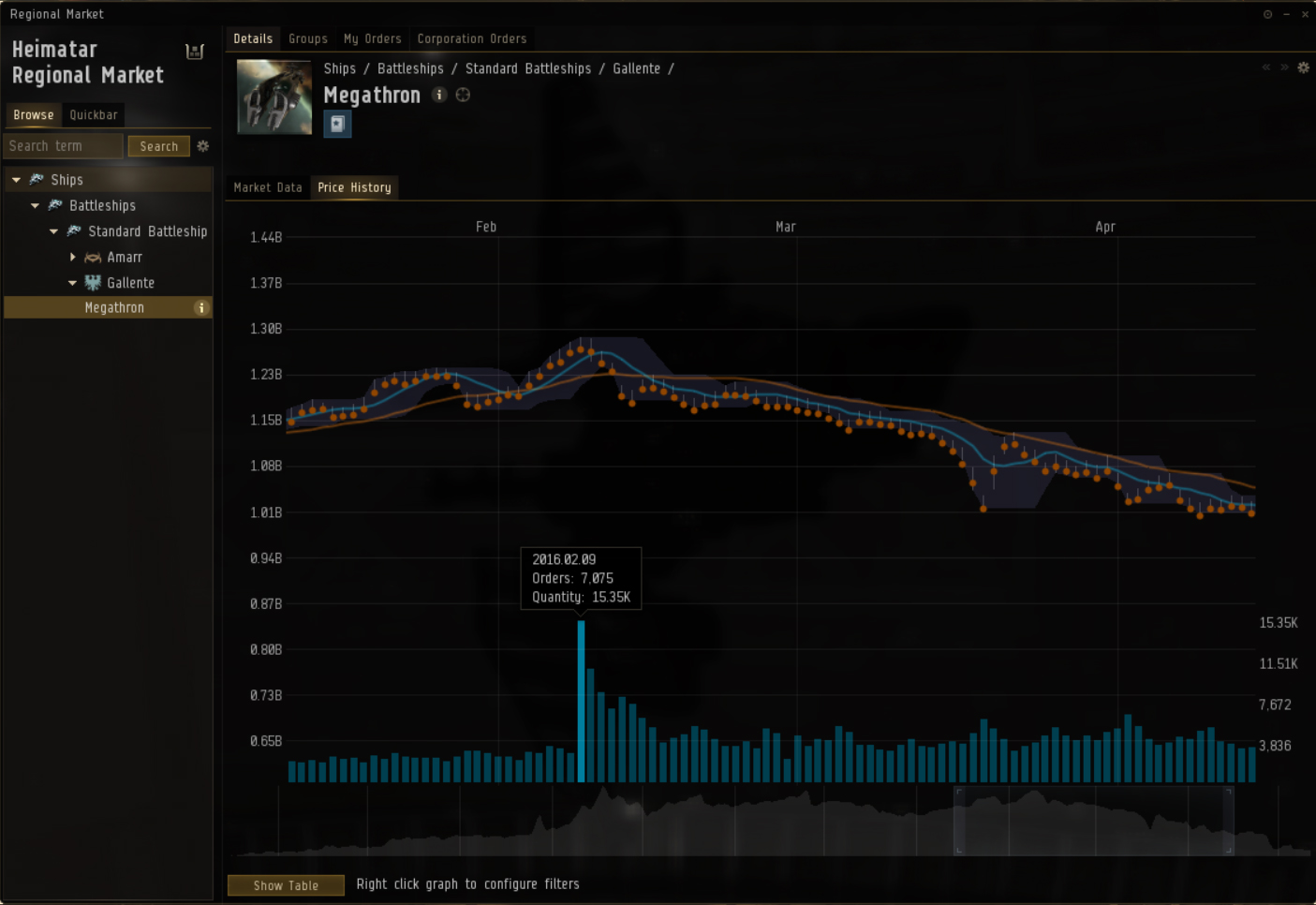Screen dimensions: 1316x905
Task: Follow the Standard Battleships breadcrumb link
Action: pos(528,68)
